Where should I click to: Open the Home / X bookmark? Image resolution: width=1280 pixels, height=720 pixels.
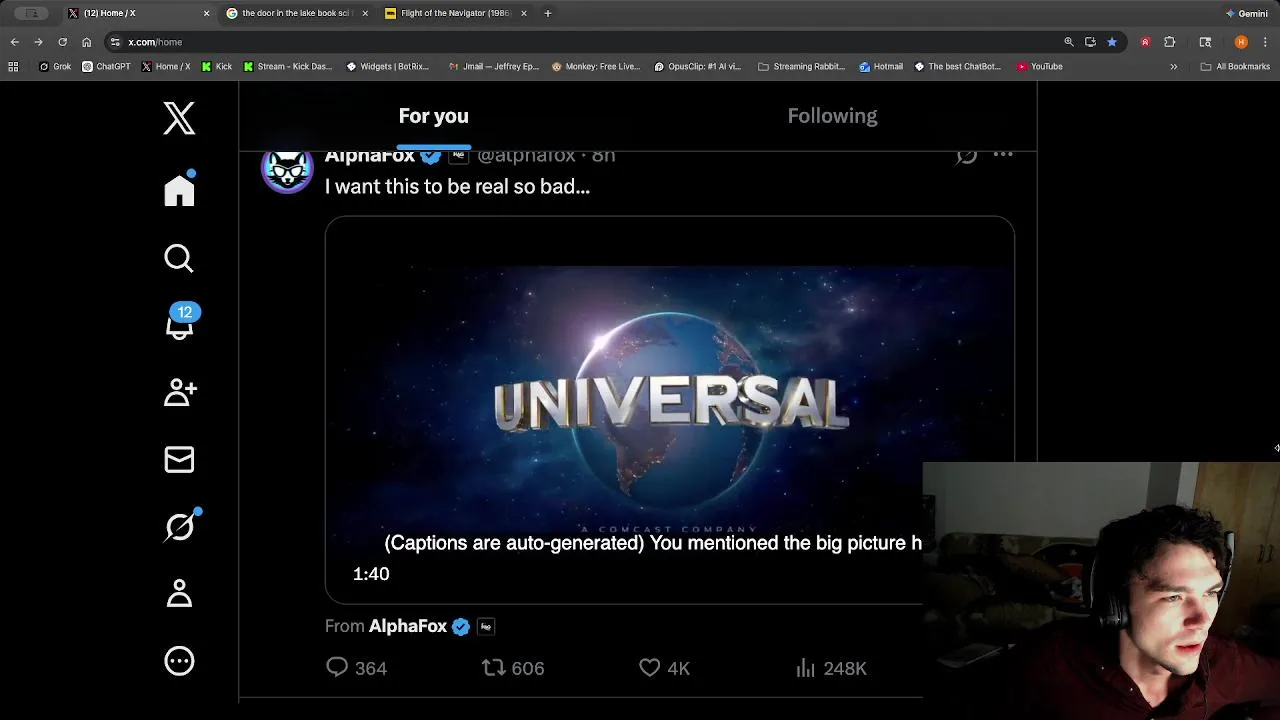pyautogui.click(x=166, y=67)
